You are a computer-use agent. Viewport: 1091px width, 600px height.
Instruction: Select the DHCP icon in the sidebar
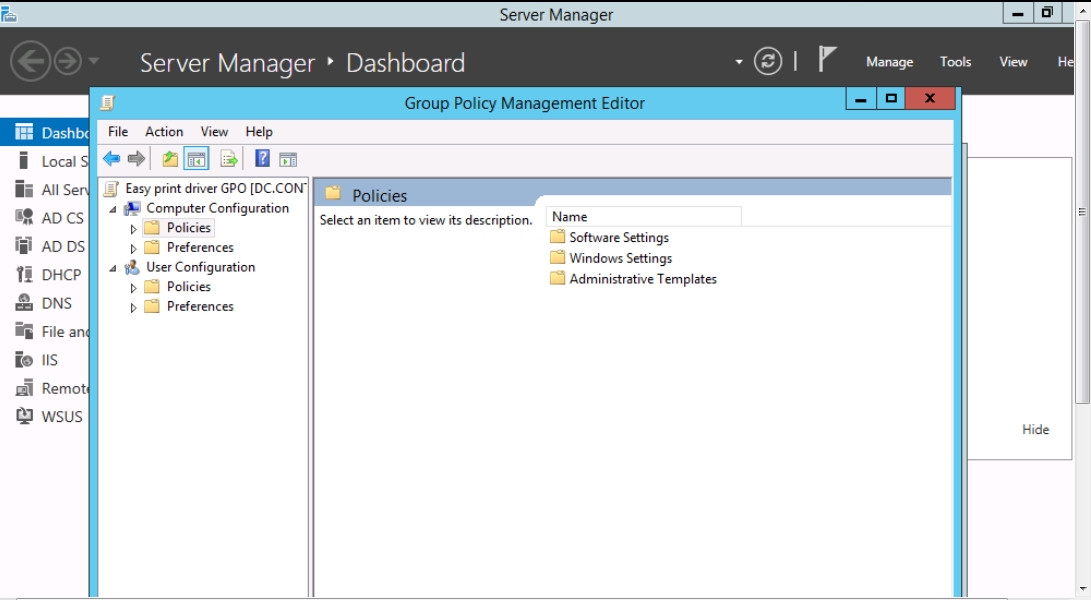point(24,275)
